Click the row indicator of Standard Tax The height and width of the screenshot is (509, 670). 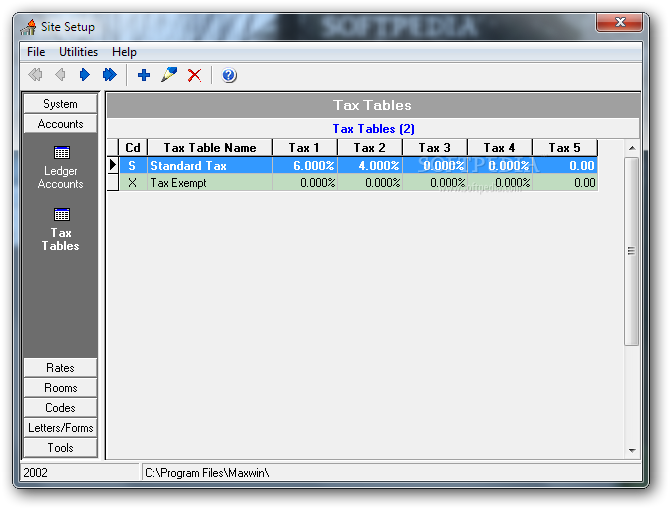click(113, 165)
